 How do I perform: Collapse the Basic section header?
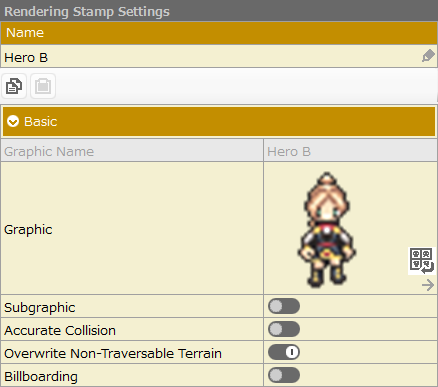[x=219, y=122]
